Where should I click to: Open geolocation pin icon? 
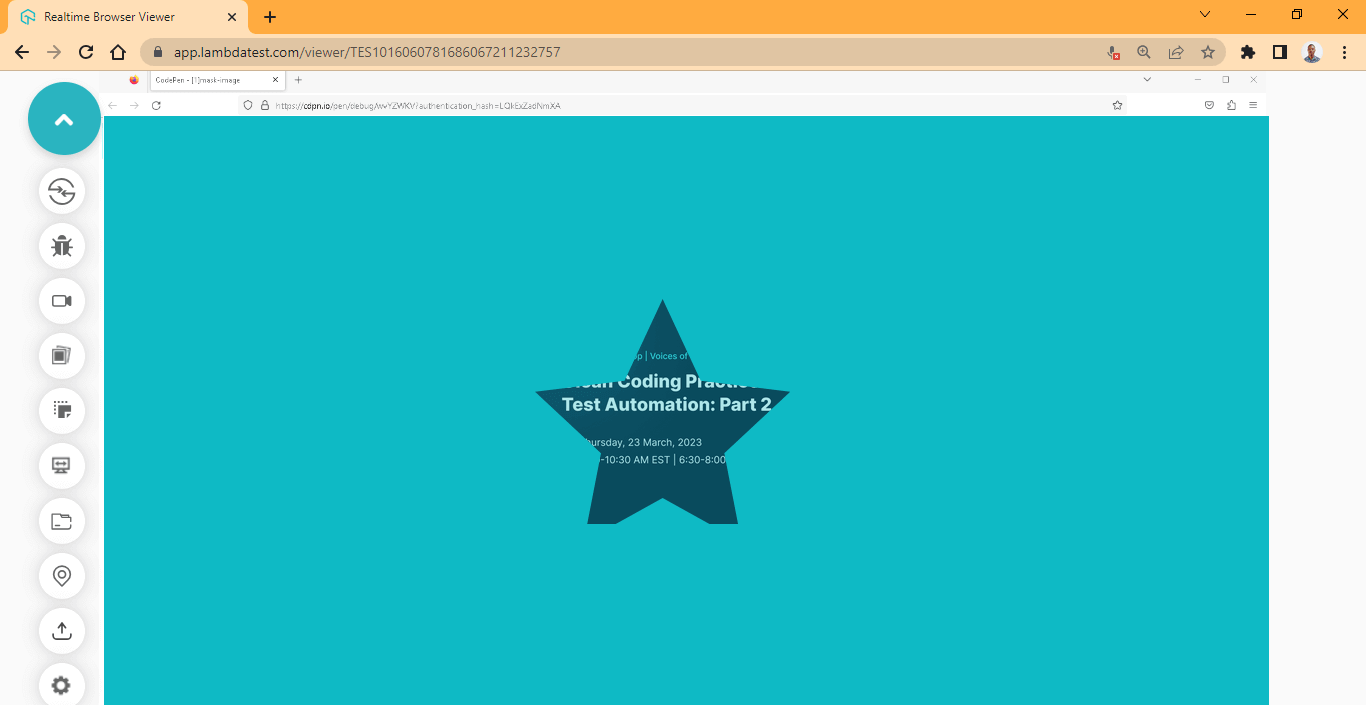coord(62,576)
